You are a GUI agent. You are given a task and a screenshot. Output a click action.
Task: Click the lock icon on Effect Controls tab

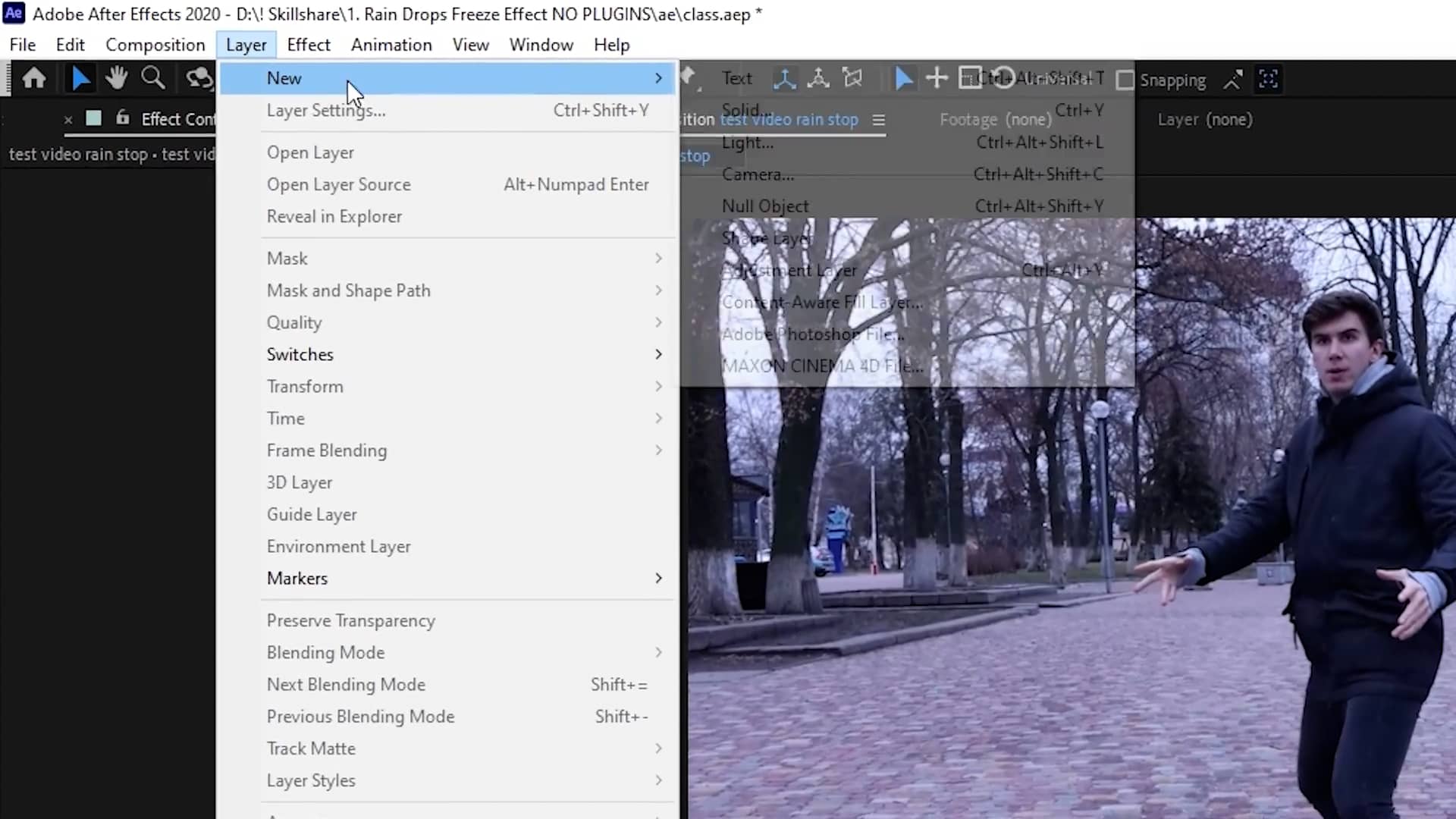(x=121, y=119)
